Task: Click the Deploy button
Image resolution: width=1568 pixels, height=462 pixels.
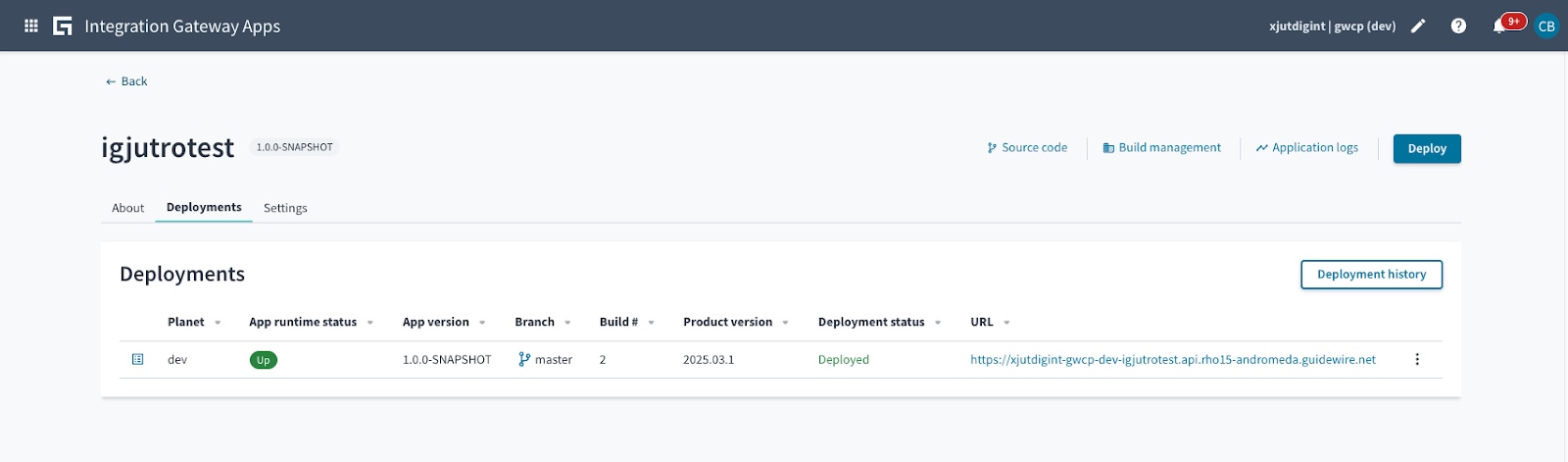Action: point(1427,149)
